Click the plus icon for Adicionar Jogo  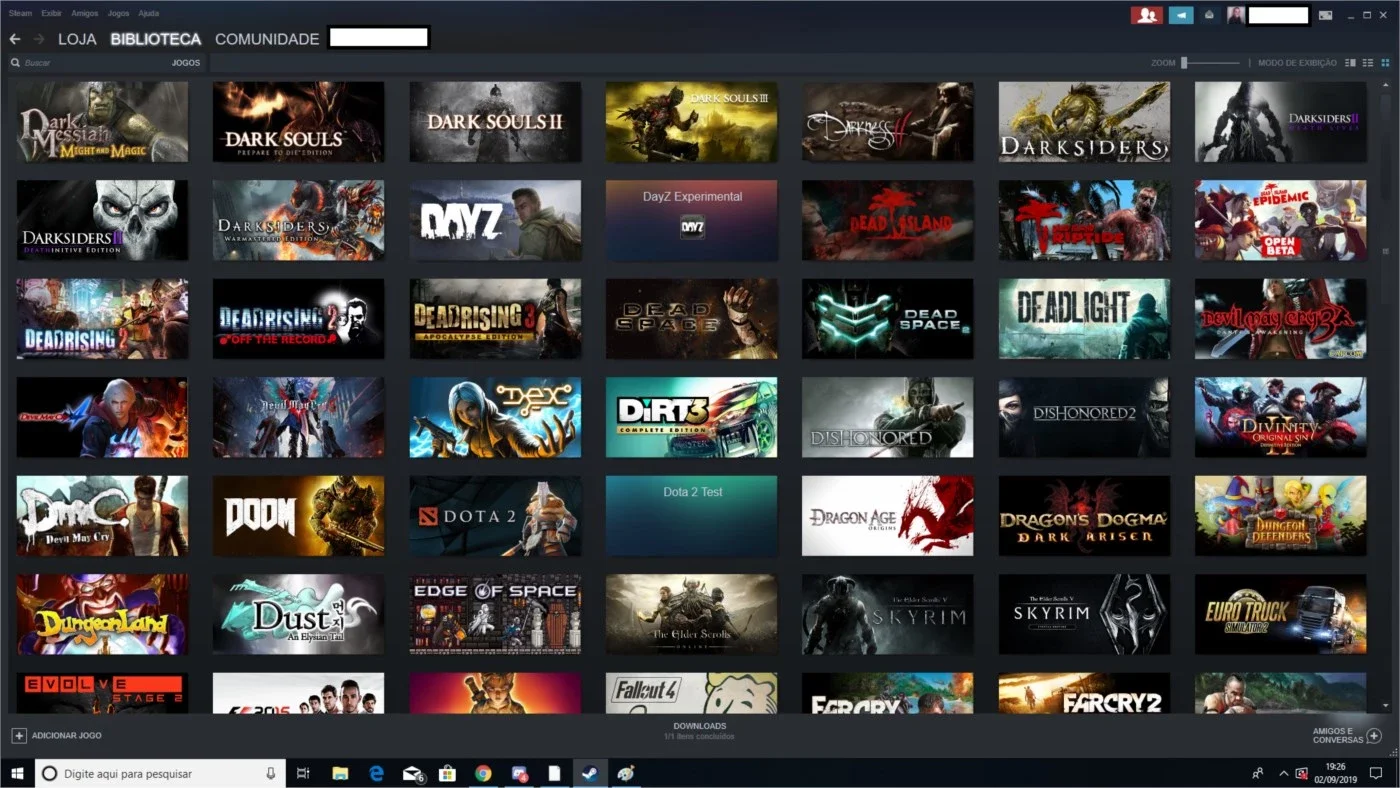[x=18, y=735]
